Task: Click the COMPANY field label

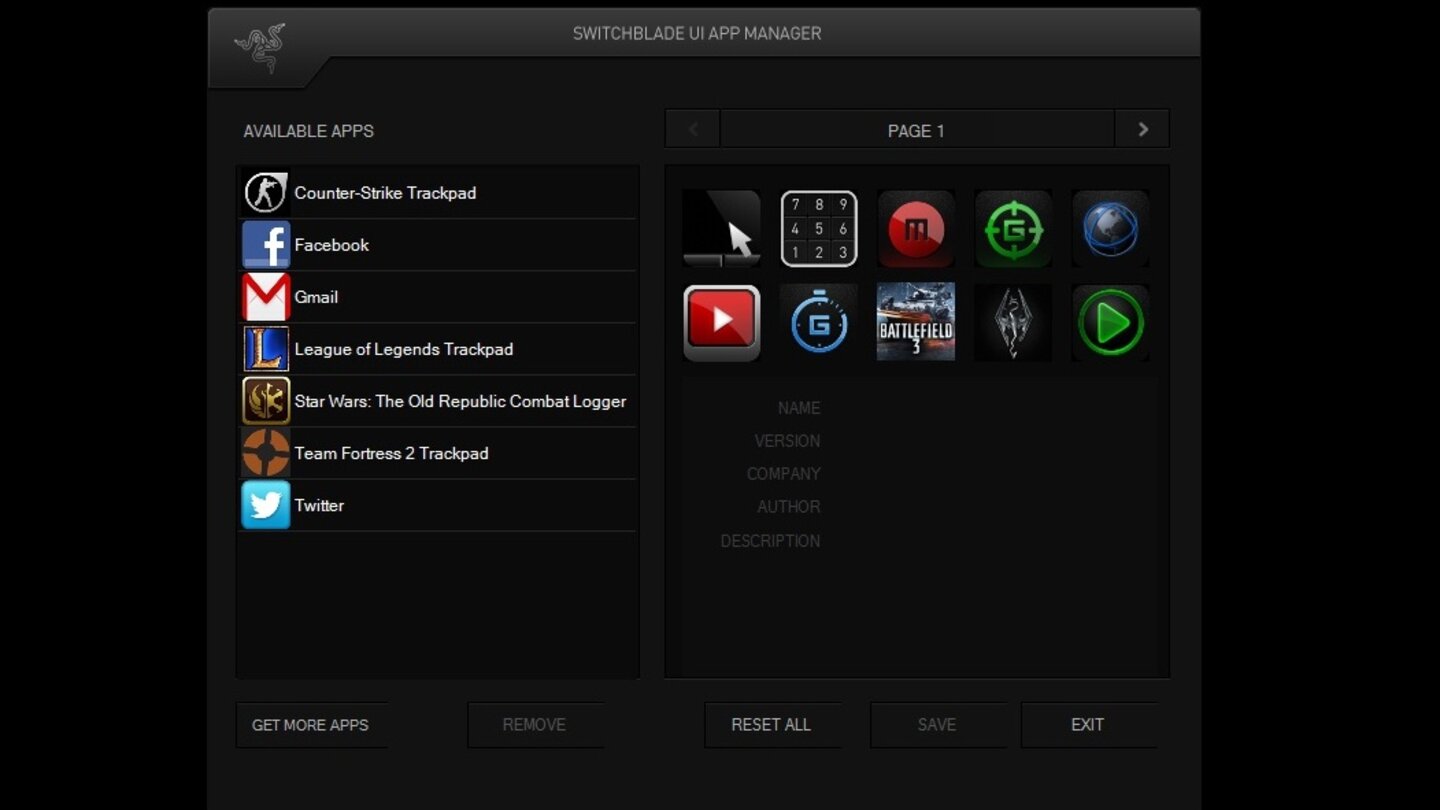Action: point(784,474)
